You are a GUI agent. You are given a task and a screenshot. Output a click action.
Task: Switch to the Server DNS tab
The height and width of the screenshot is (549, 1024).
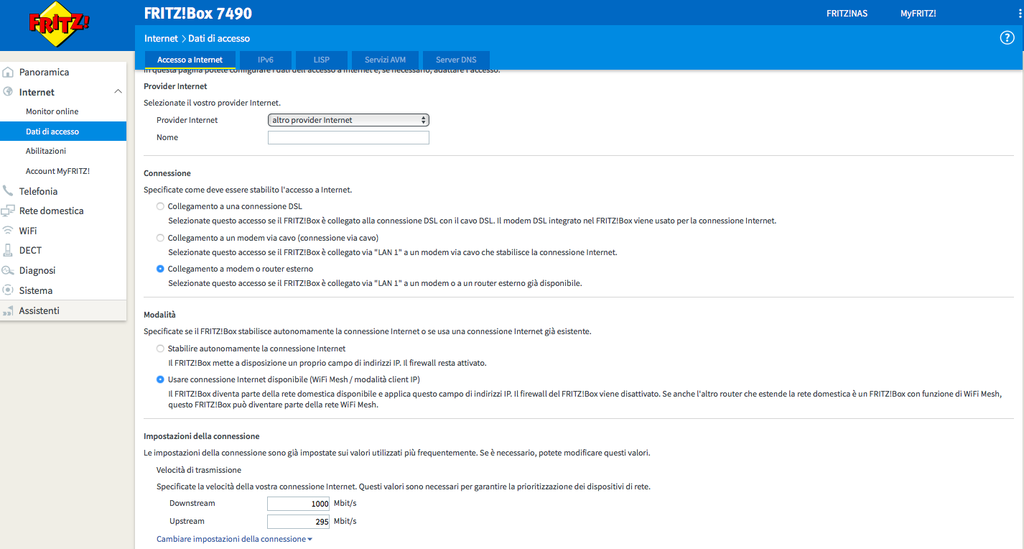click(x=456, y=59)
